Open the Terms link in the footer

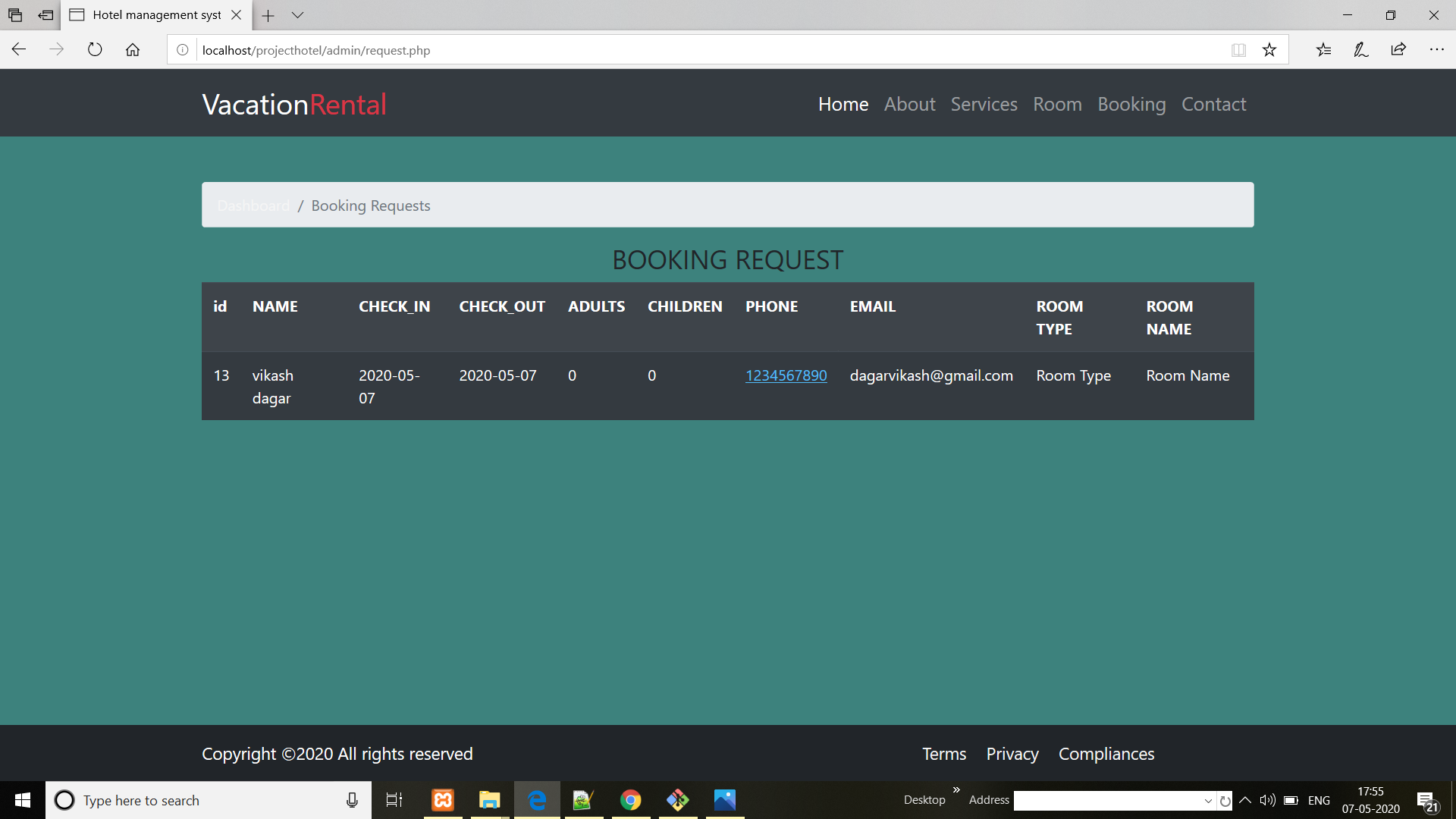943,754
